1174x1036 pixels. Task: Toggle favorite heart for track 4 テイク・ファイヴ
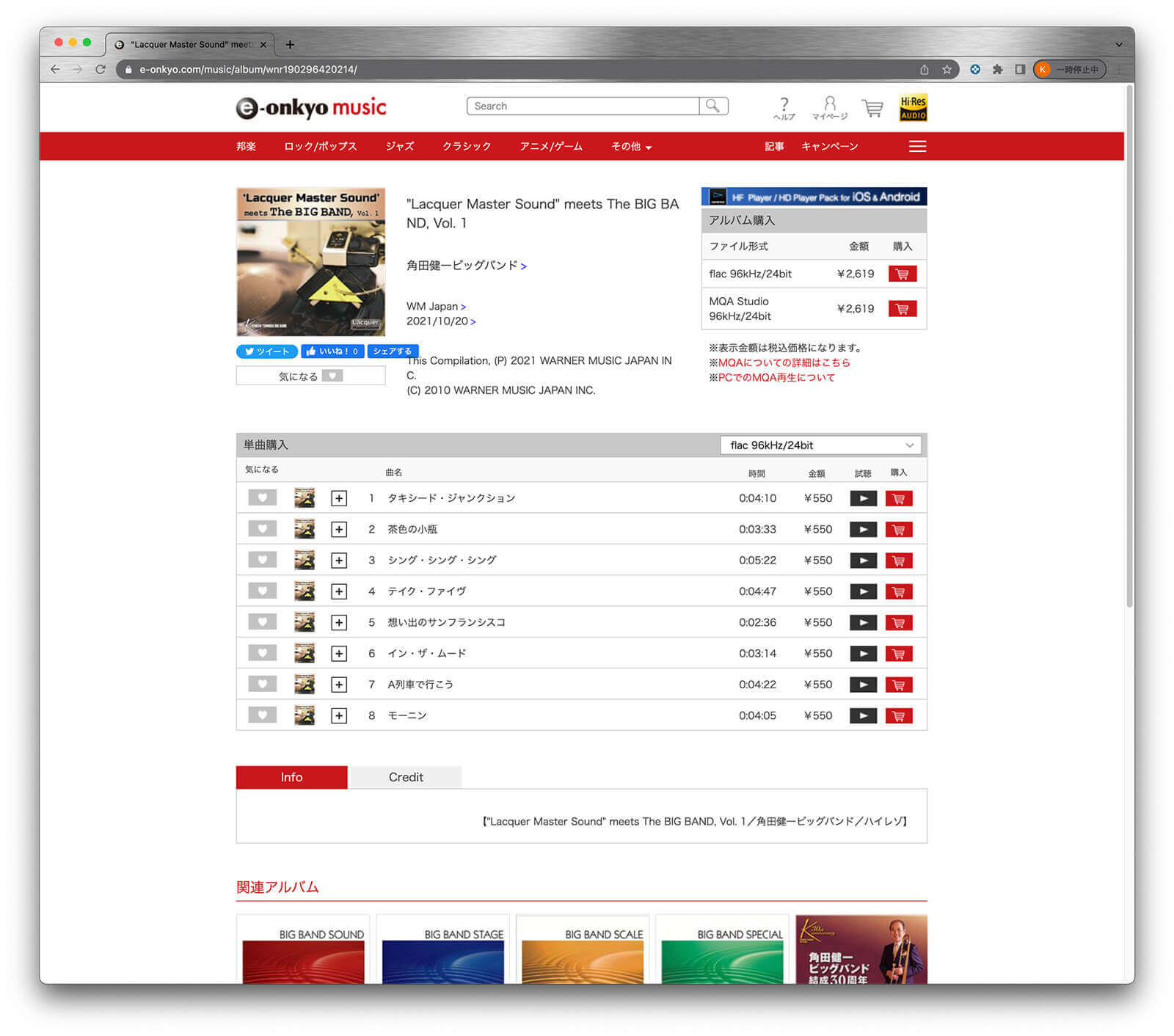(x=262, y=591)
